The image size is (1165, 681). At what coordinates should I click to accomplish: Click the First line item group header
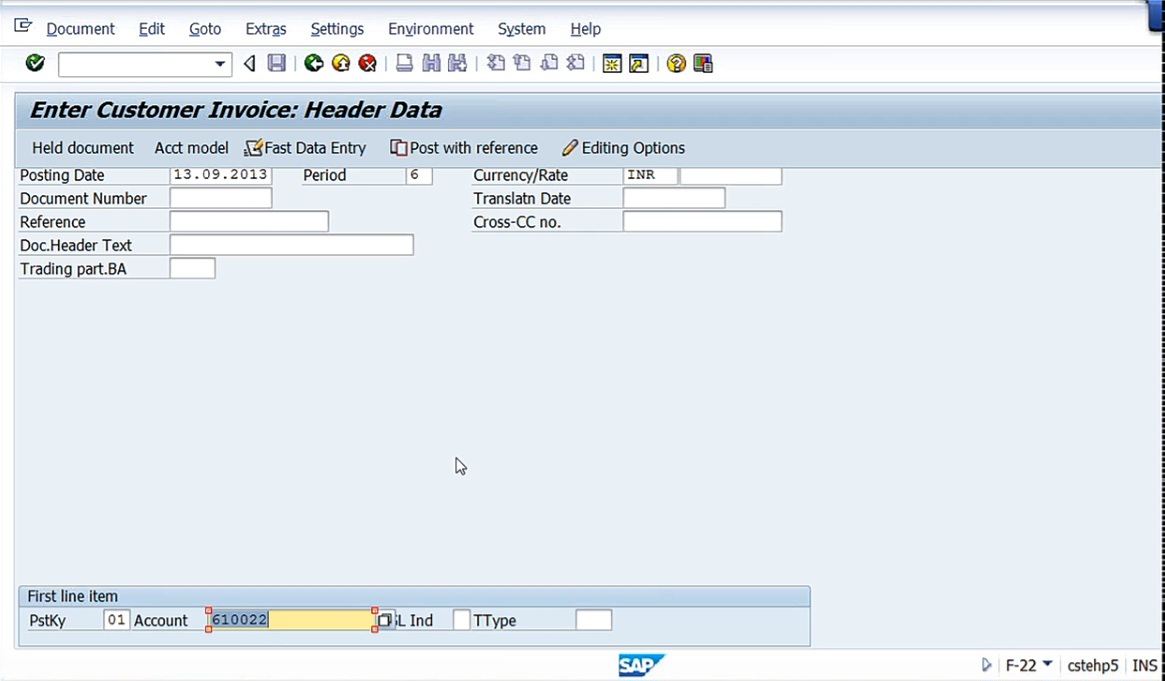point(414,596)
